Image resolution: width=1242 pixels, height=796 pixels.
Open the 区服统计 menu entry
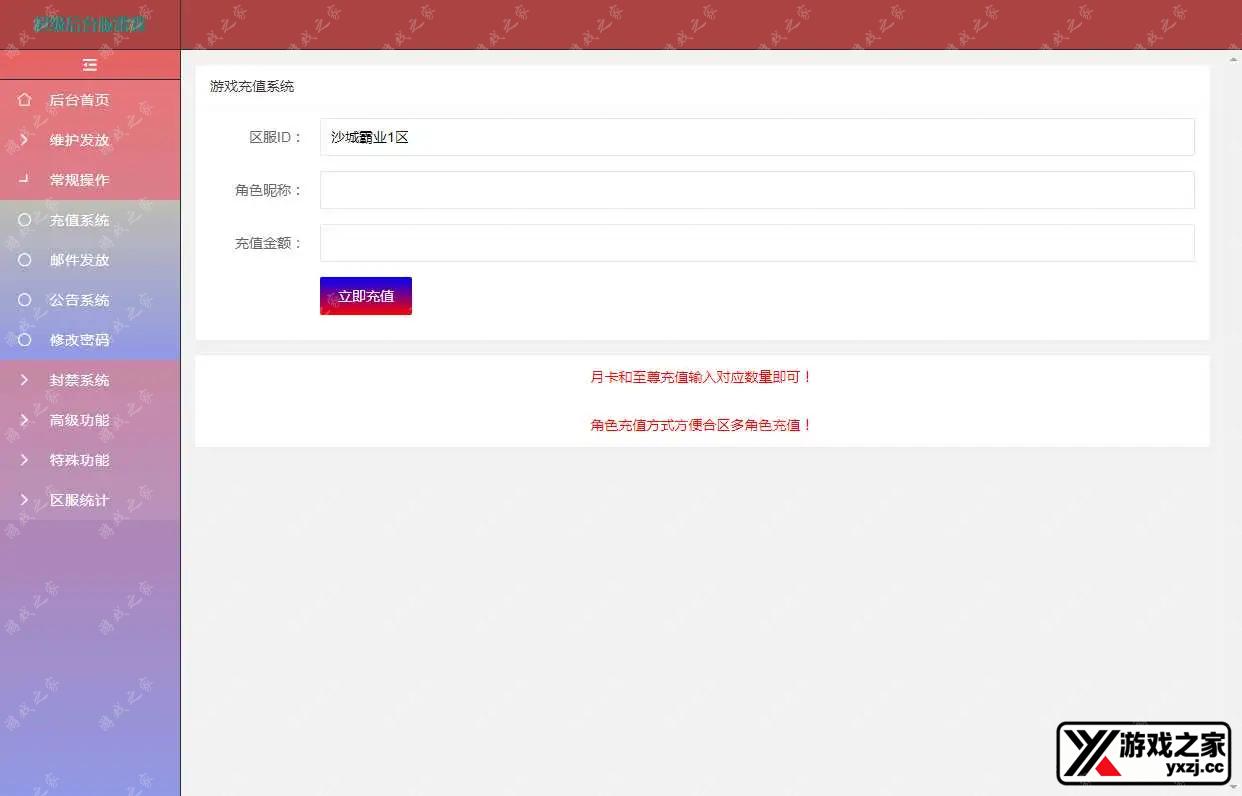pyautogui.click(x=80, y=500)
